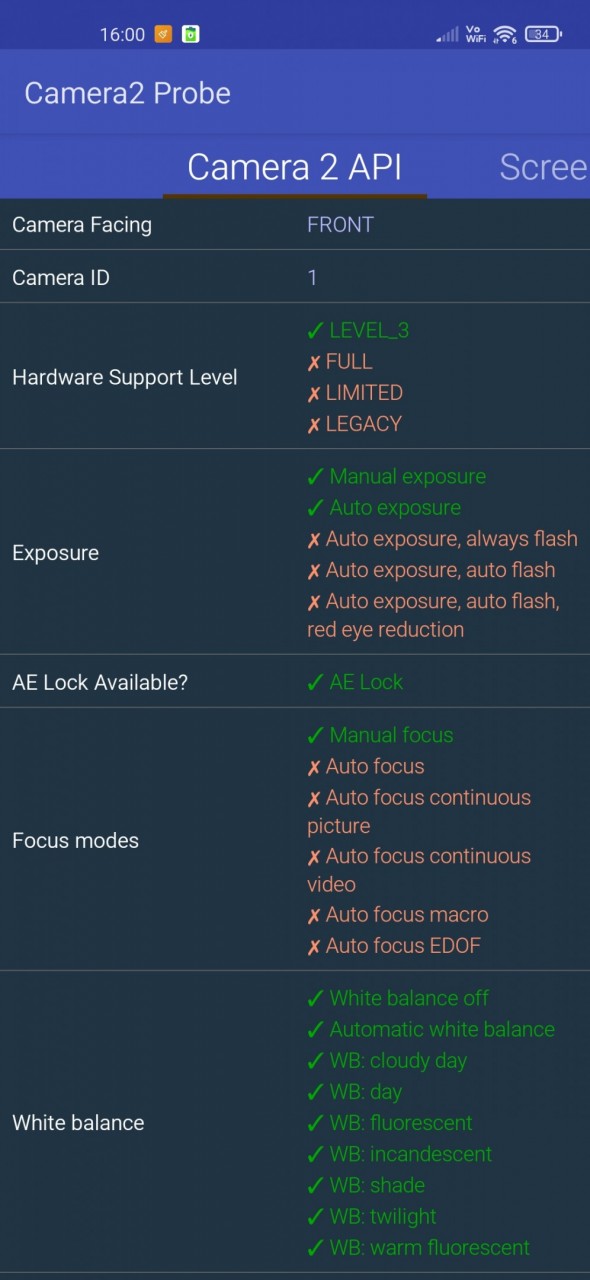The width and height of the screenshot is (590, 1280).
Task: Tap the Camera ID value 1
Action: [x=312, y=278]
